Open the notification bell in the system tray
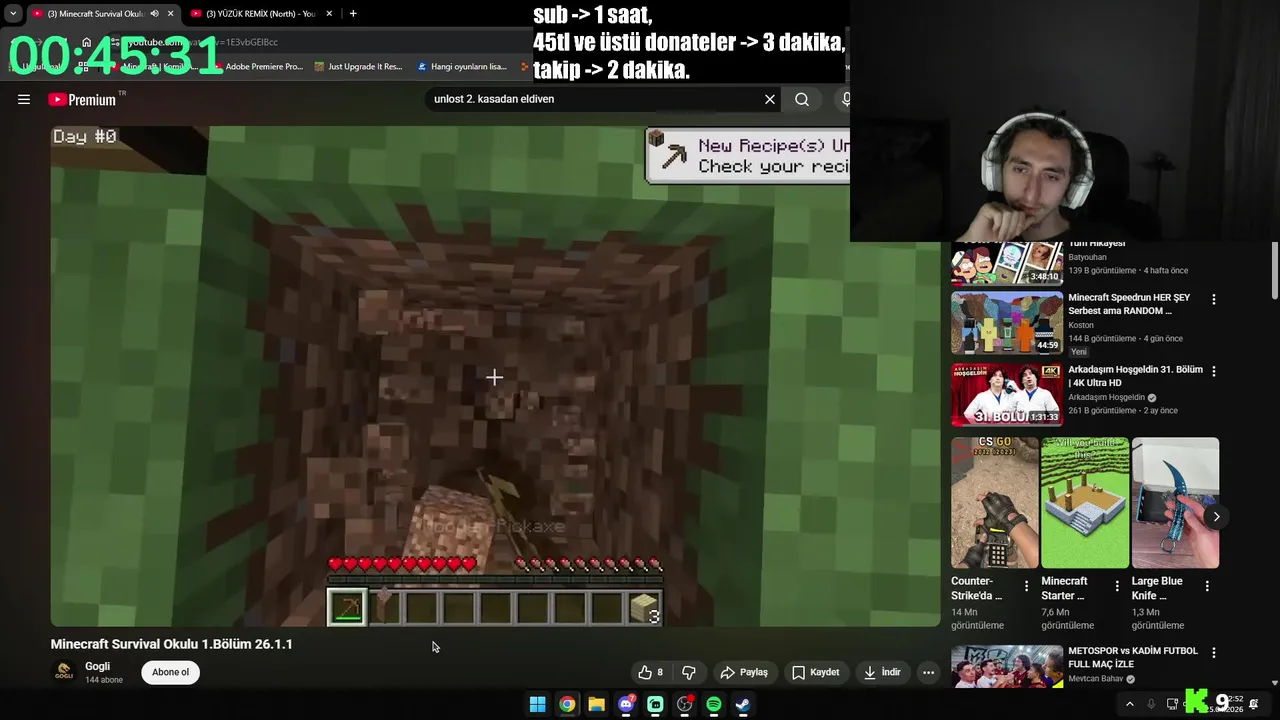1280x720 pixels. (1254, 704)
